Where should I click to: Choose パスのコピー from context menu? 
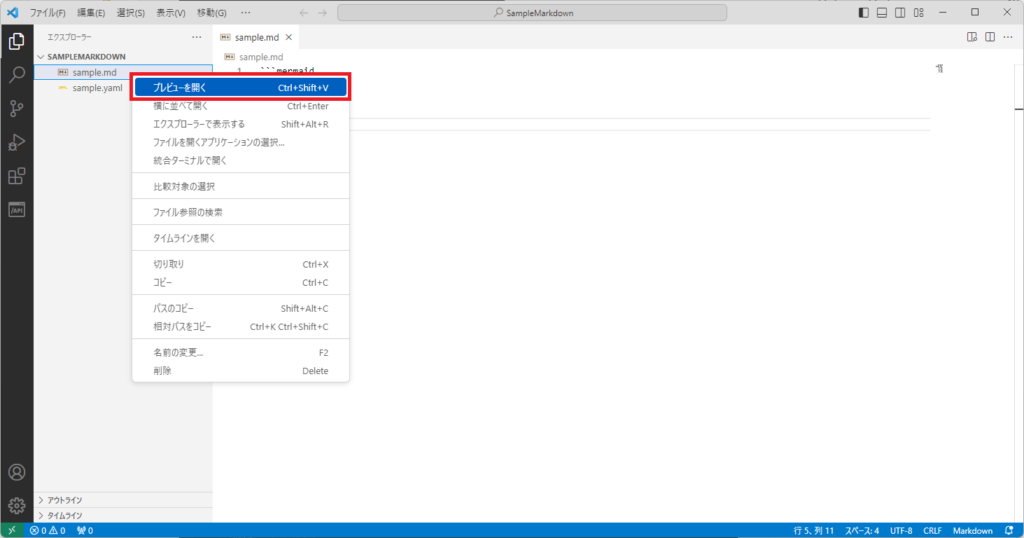point(240,308)
